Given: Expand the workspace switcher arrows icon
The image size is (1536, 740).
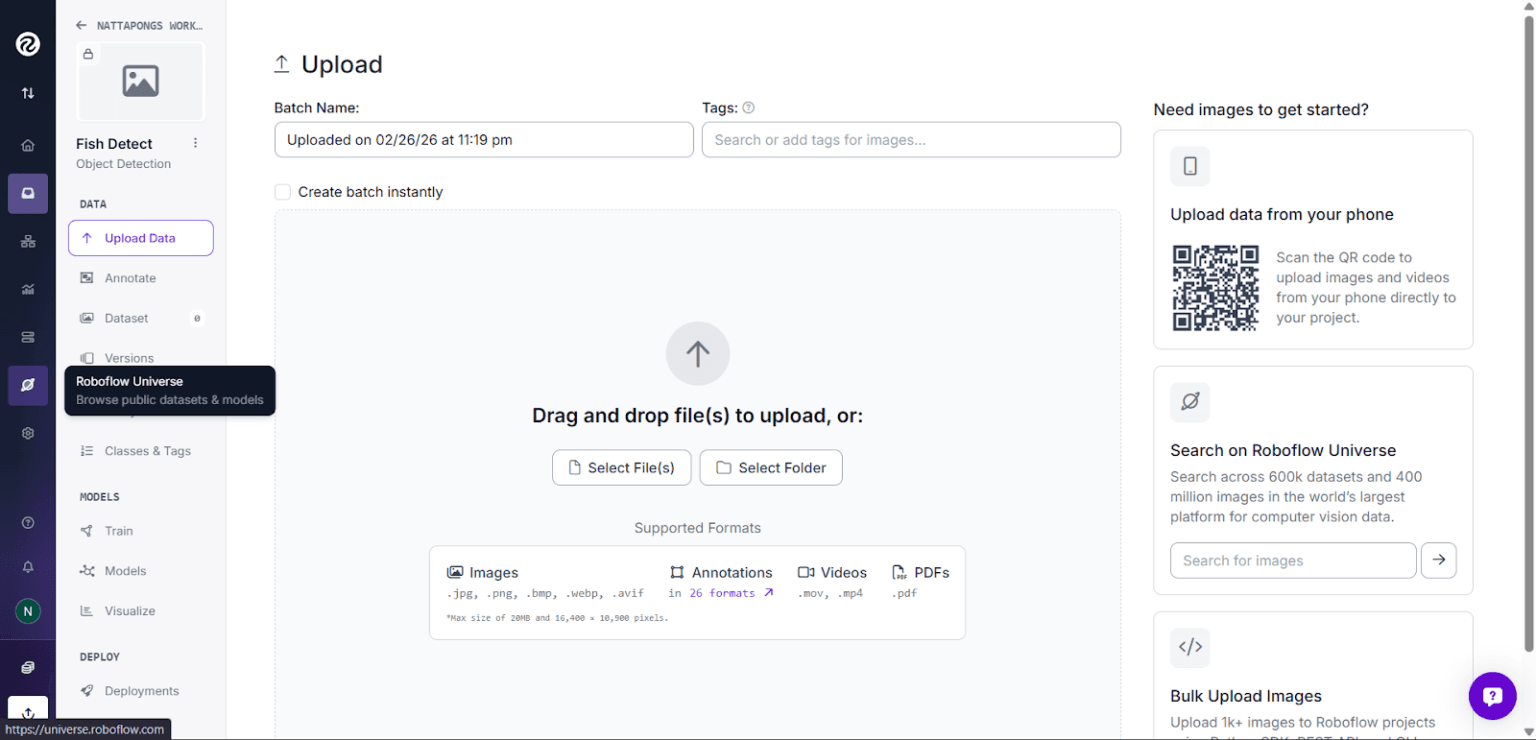Looking at the screenshot, I should coord(28,93).
